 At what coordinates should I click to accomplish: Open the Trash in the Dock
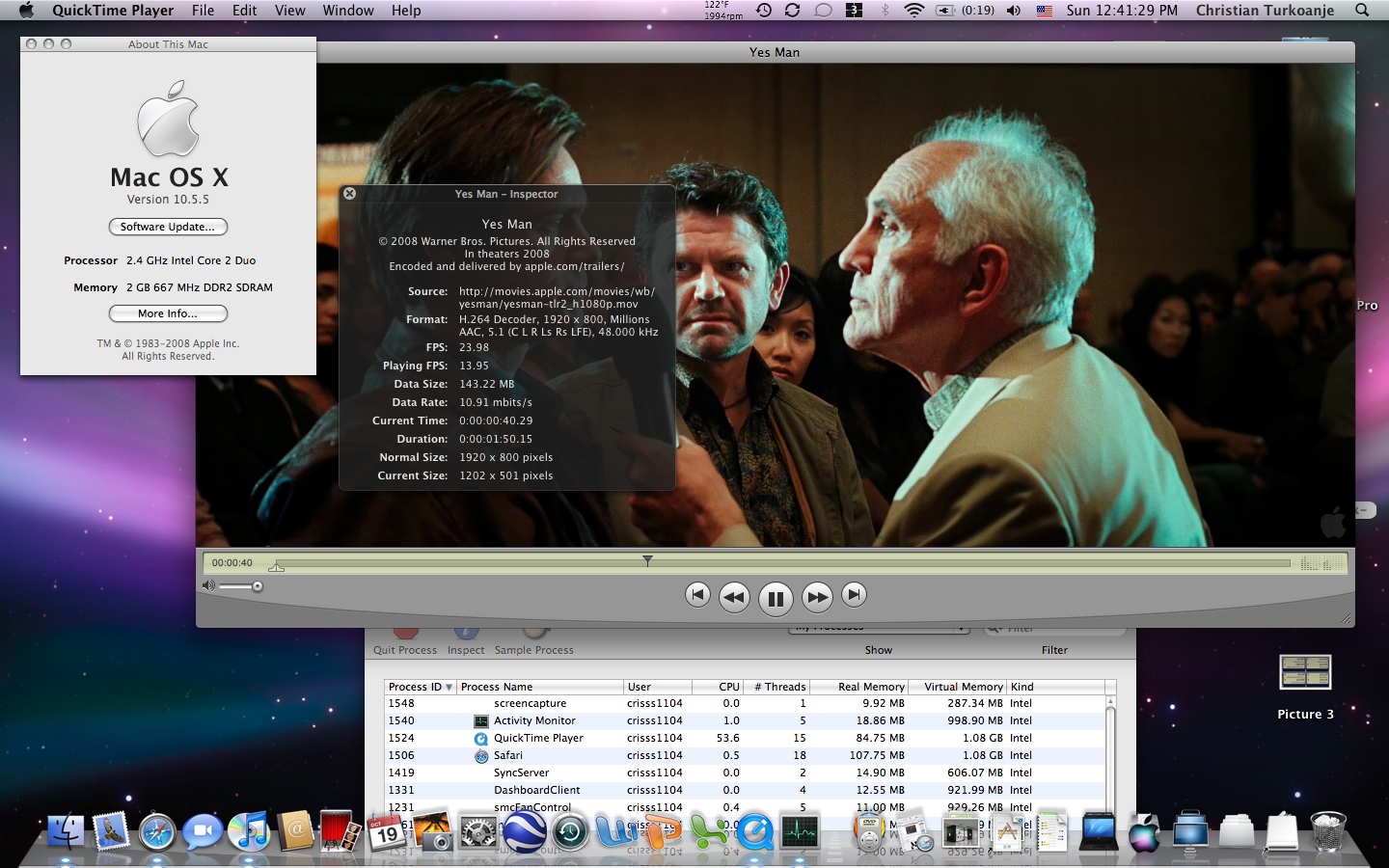coord(1328,830)
